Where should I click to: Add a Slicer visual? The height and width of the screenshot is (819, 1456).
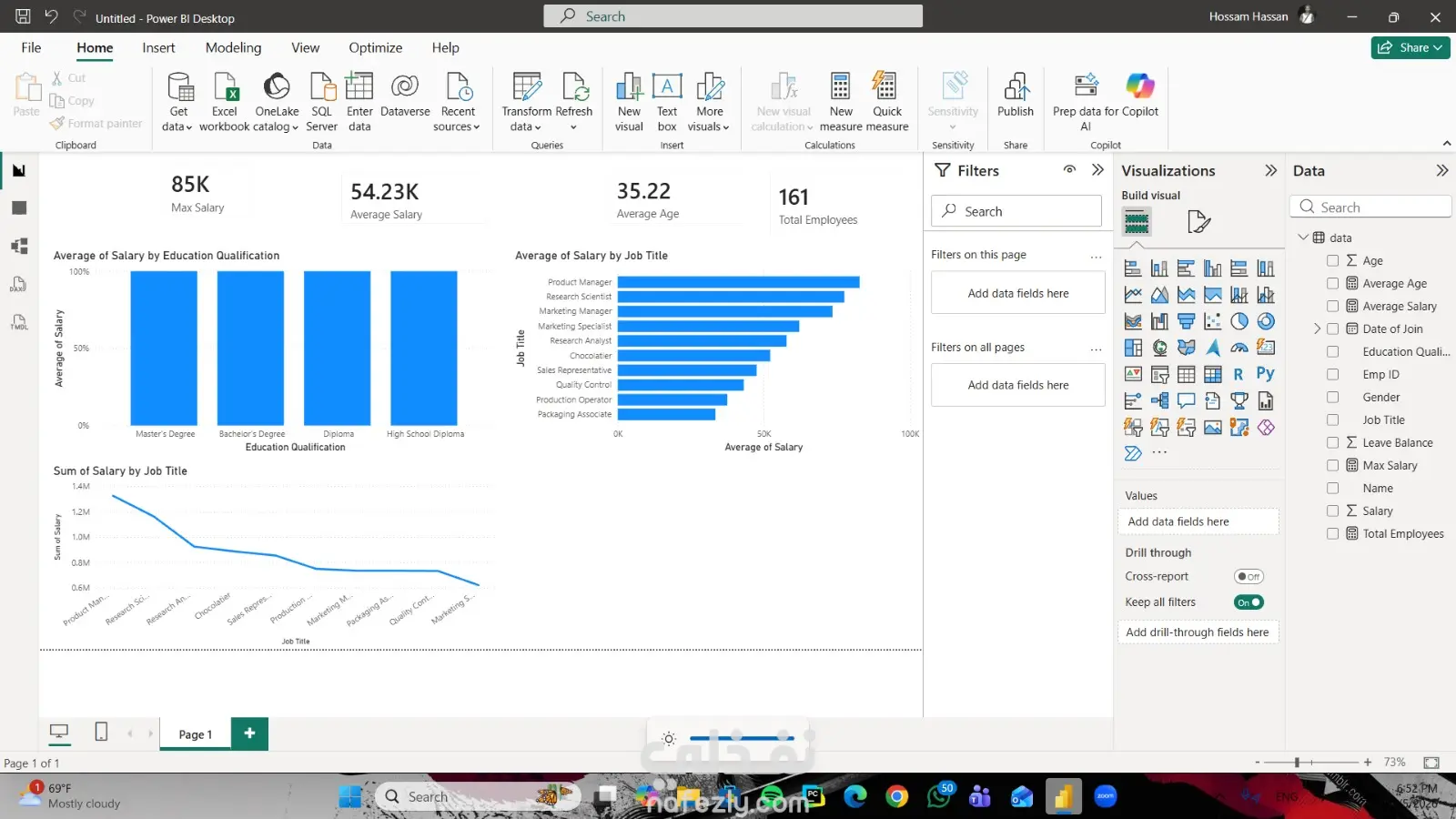pyautogui.click(x=1159, y=374)
